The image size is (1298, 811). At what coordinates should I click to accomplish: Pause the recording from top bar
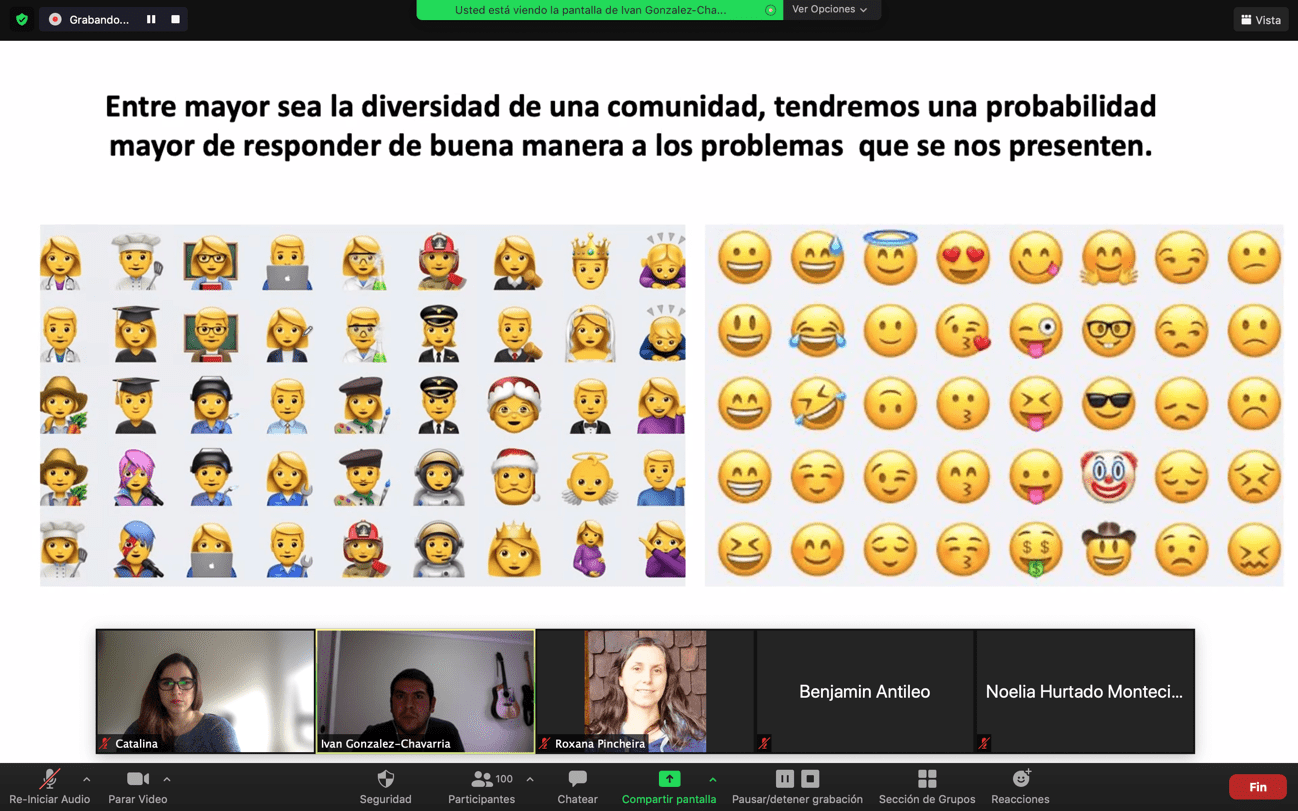[x=151, y=19]
